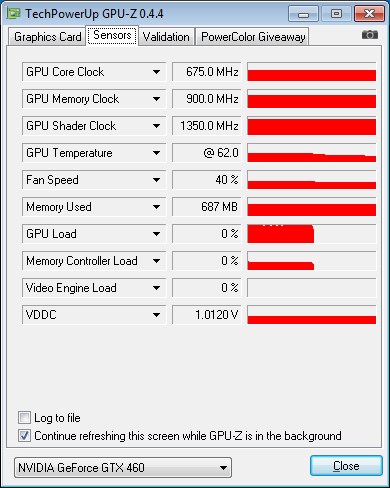Screen dimensions: 390x488
Task: Expand the GPU Temperature dropdown arrow
Action: click(156, 153)
